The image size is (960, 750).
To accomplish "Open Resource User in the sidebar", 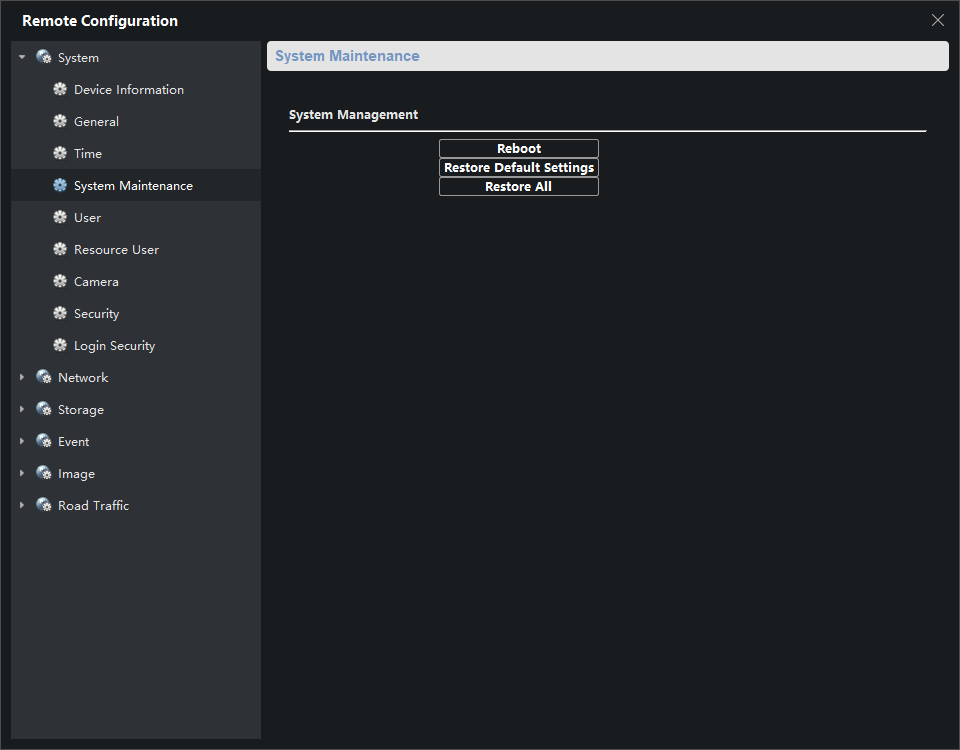I will [116, 250].
